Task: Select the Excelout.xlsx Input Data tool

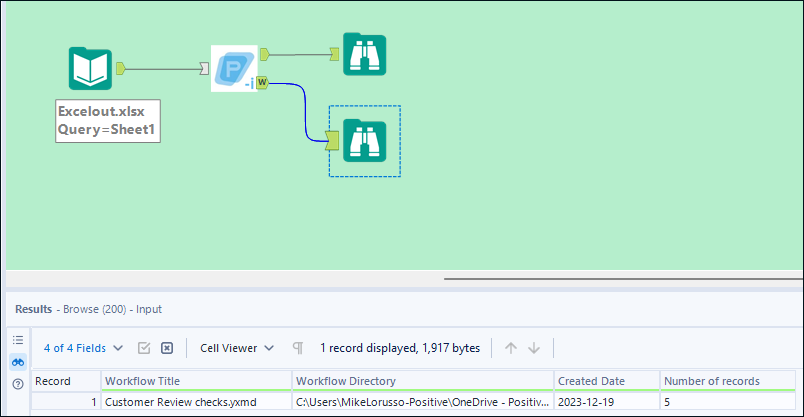Action: click(90, 69)
